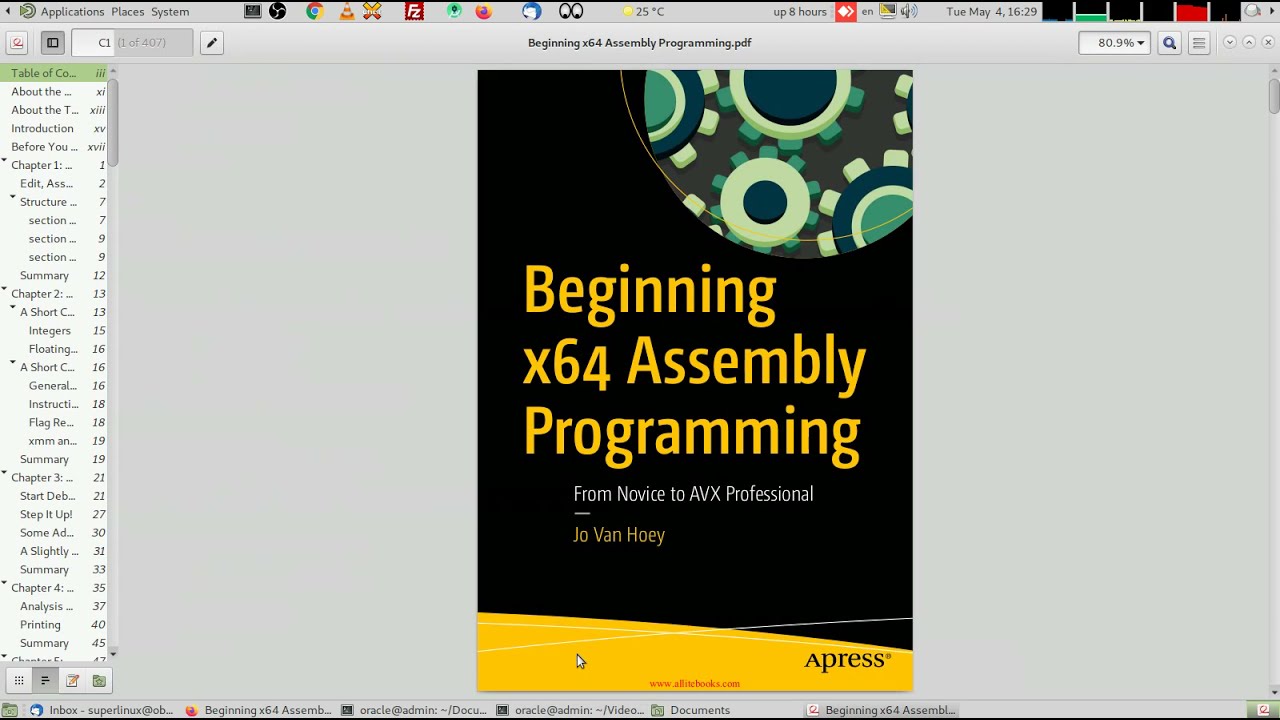Launch FileZilla from top panel
Image resolution: width=1280 pixels, height=720 pixels.
[414, 11]
